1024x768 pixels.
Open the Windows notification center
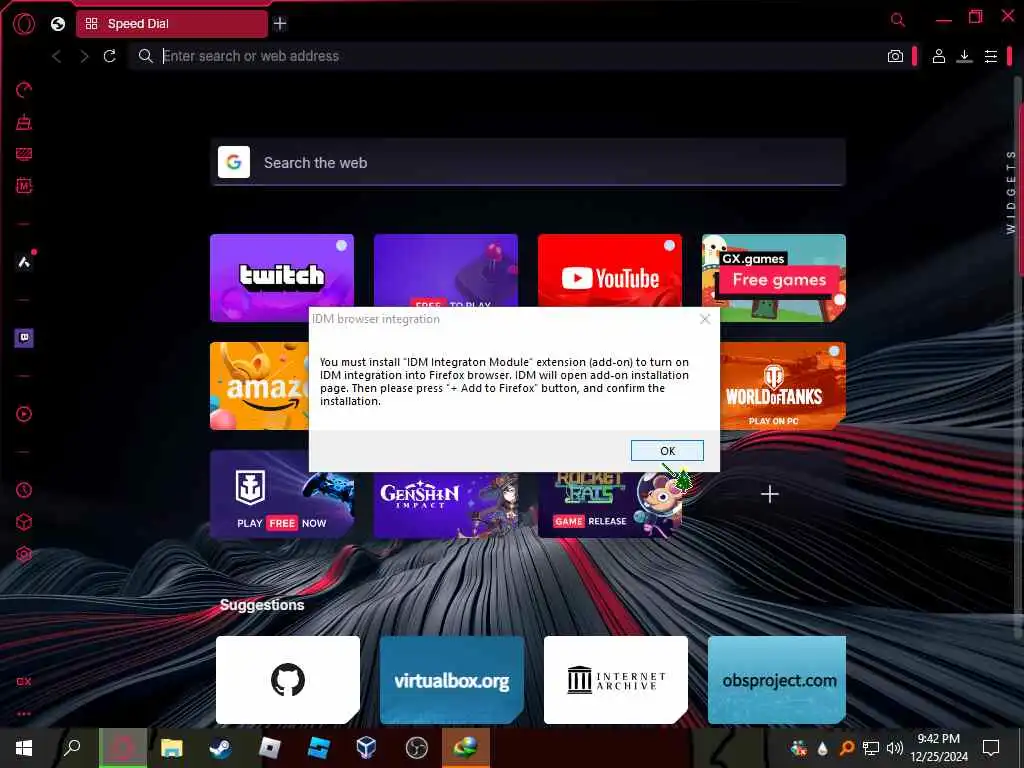pyautogui.click(x=991, y=748)
